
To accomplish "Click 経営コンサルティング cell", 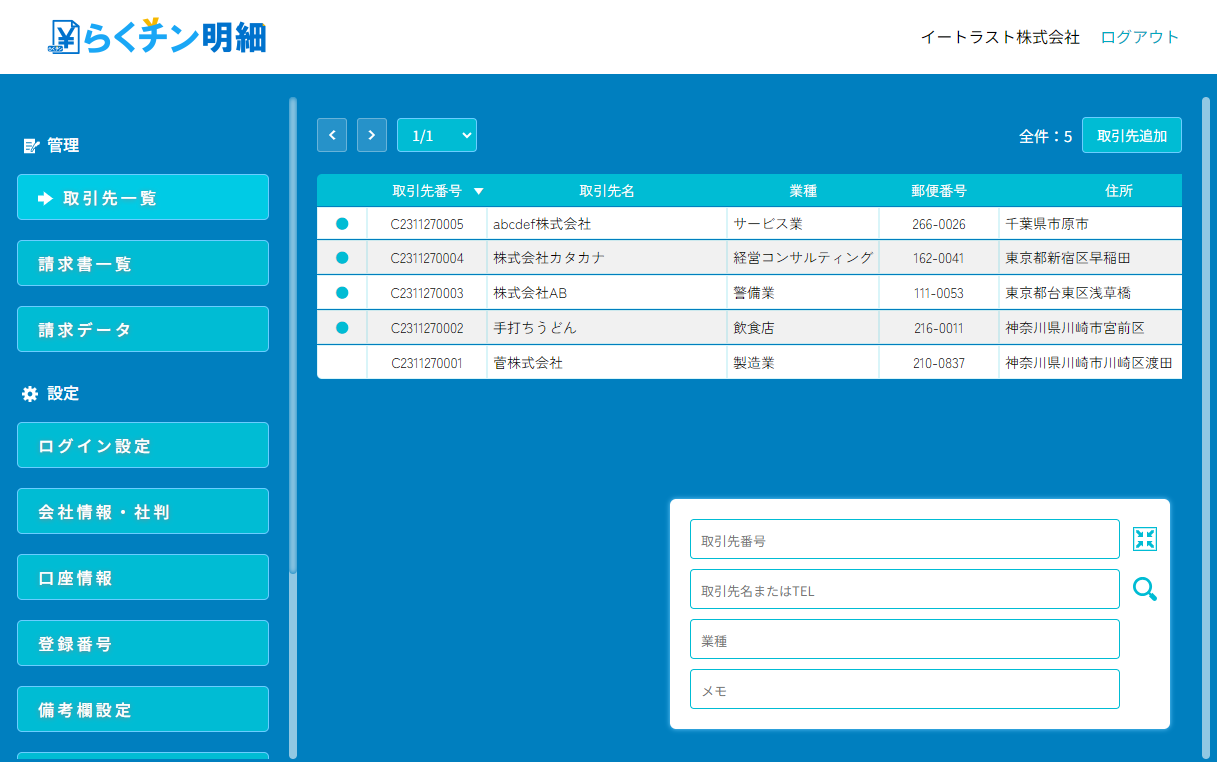I will 803,258.
